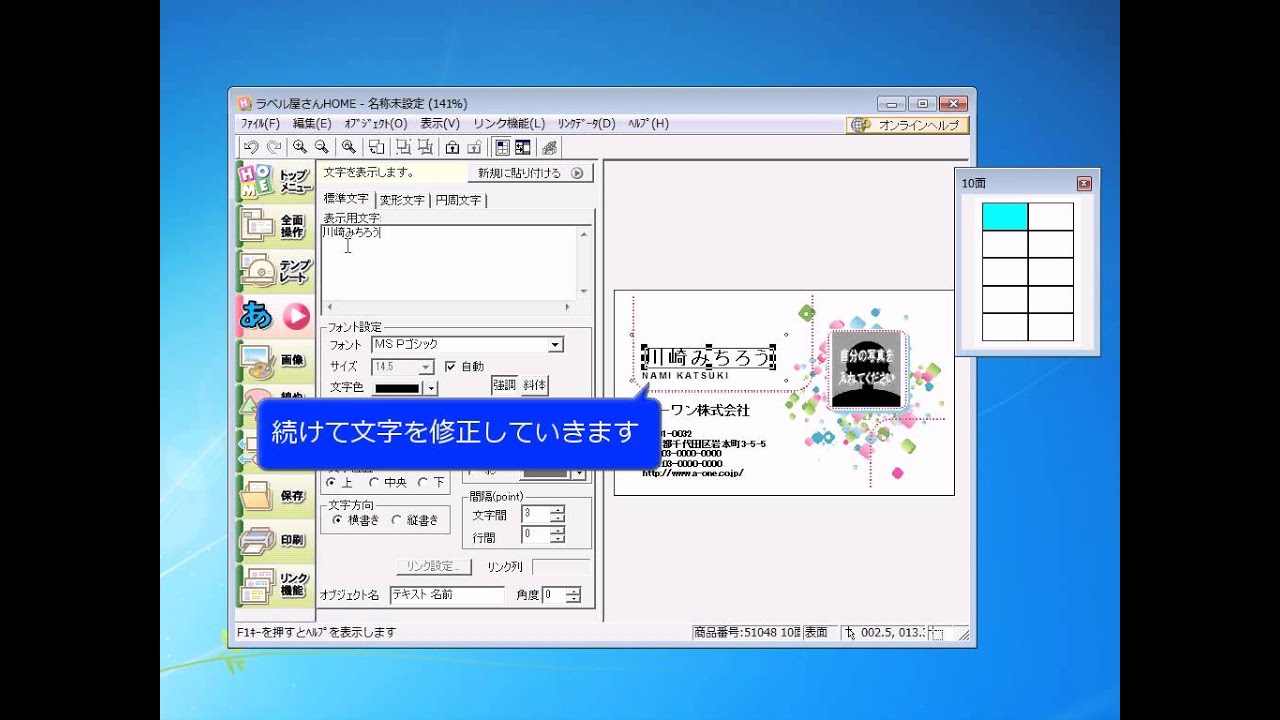The image size is (1280, 720).
Task: Toggle the 強調 bold button
Action: pos(504,385)
